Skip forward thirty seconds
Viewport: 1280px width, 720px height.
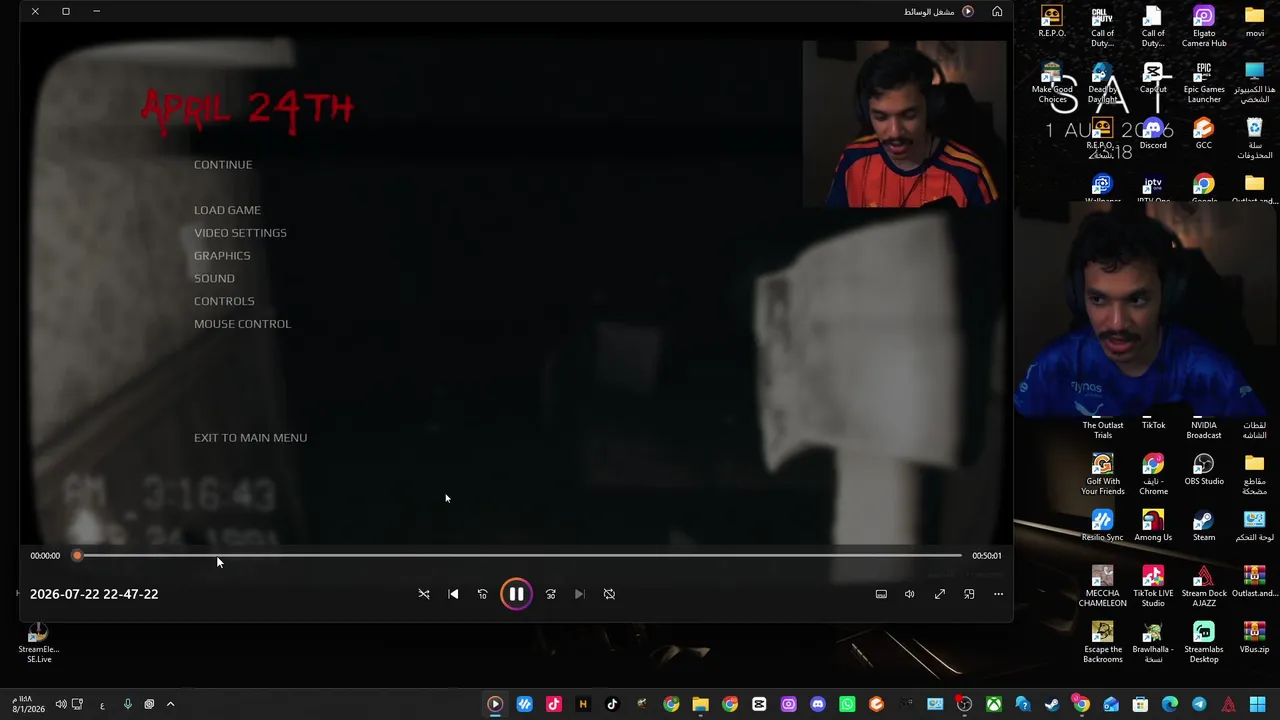click(x=551, y=594)
